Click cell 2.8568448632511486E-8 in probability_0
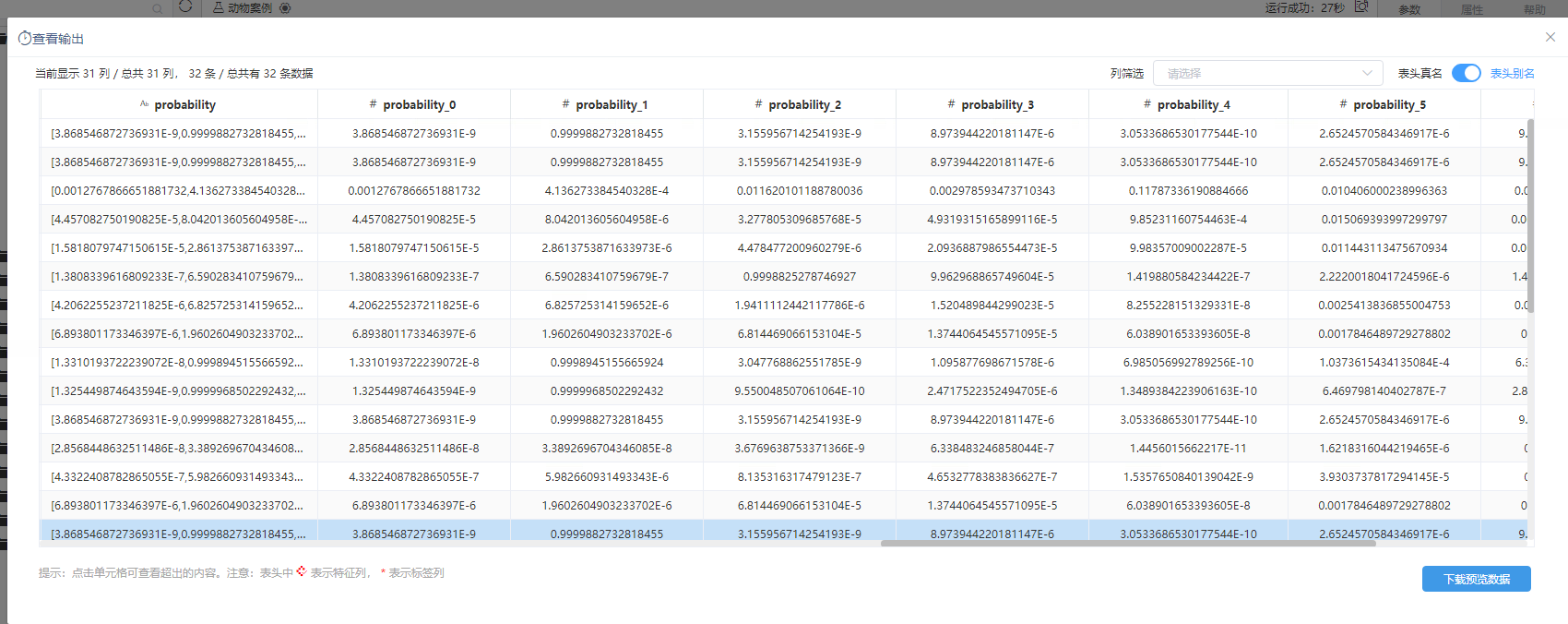This screenshot has height=624, width=1568. [414, 448]
